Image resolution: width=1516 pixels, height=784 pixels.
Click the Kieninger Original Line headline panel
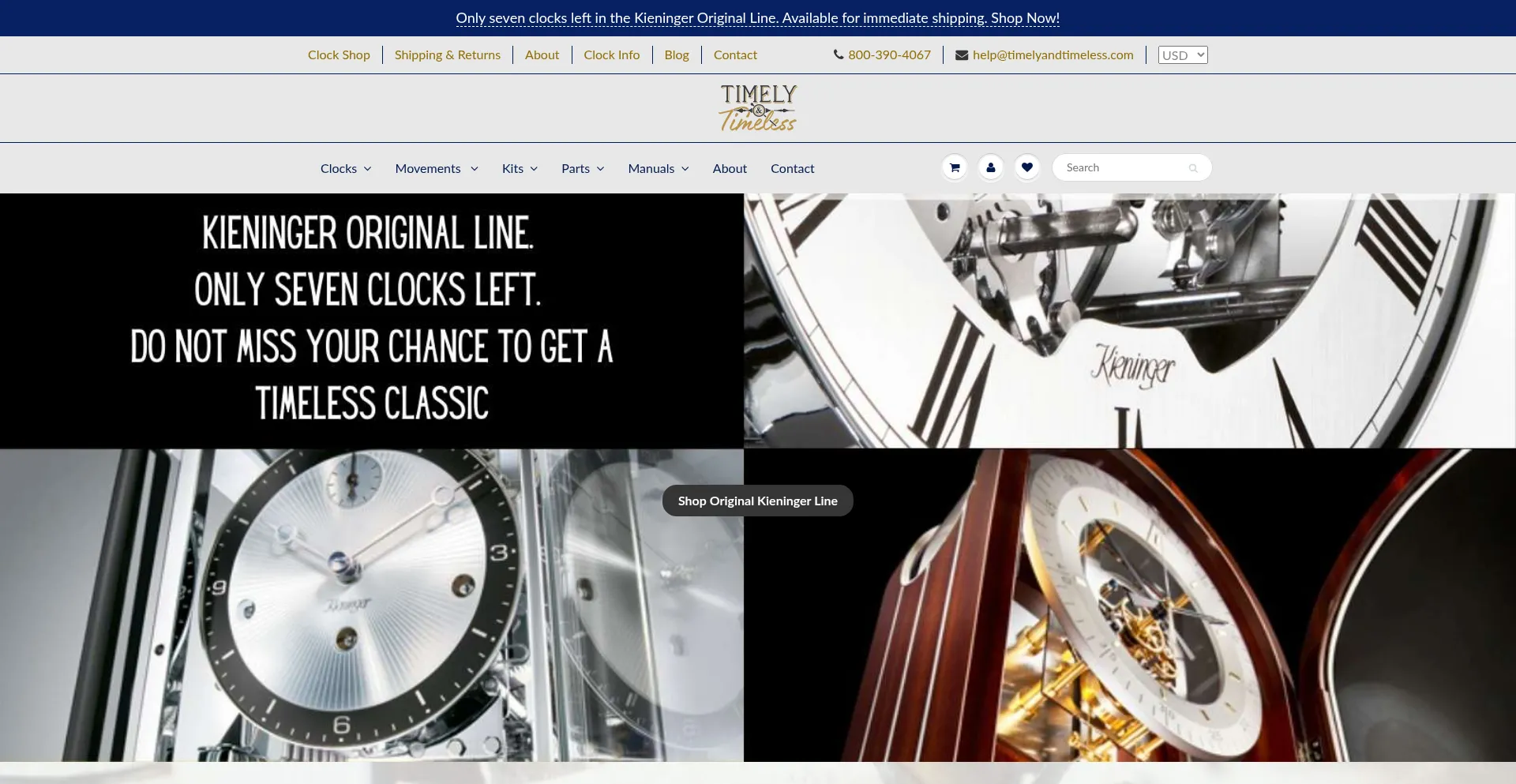pyautogui.click(x=372, y=321)
